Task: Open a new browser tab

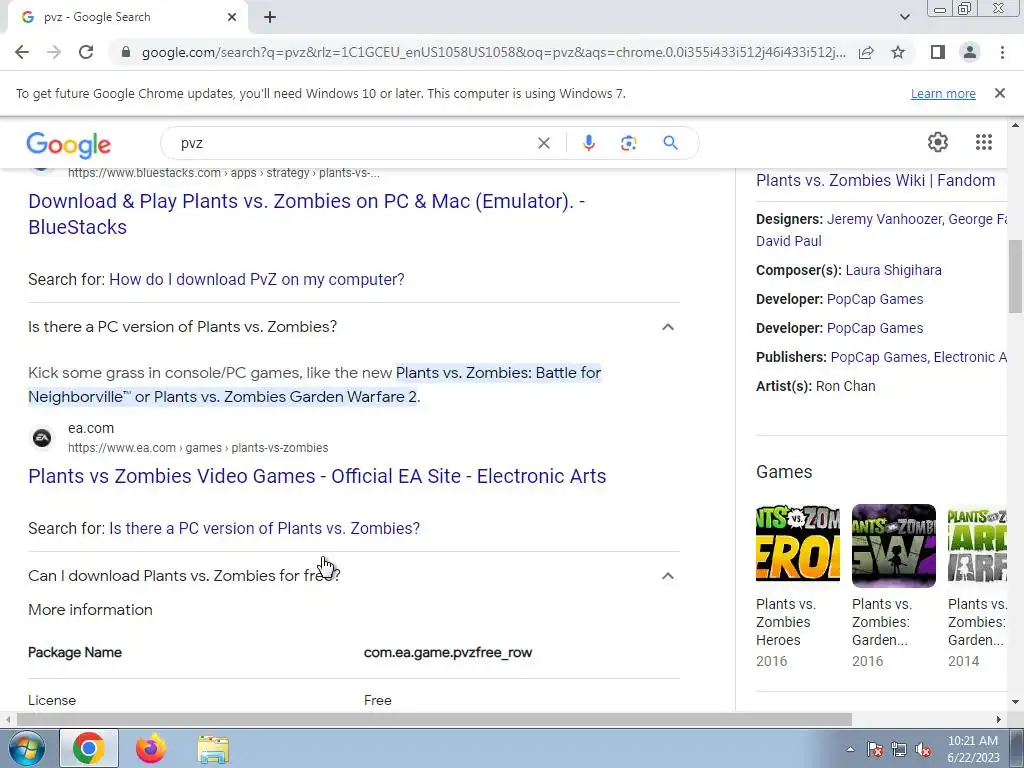Action: pyautogui.click(x=270, y=17)
